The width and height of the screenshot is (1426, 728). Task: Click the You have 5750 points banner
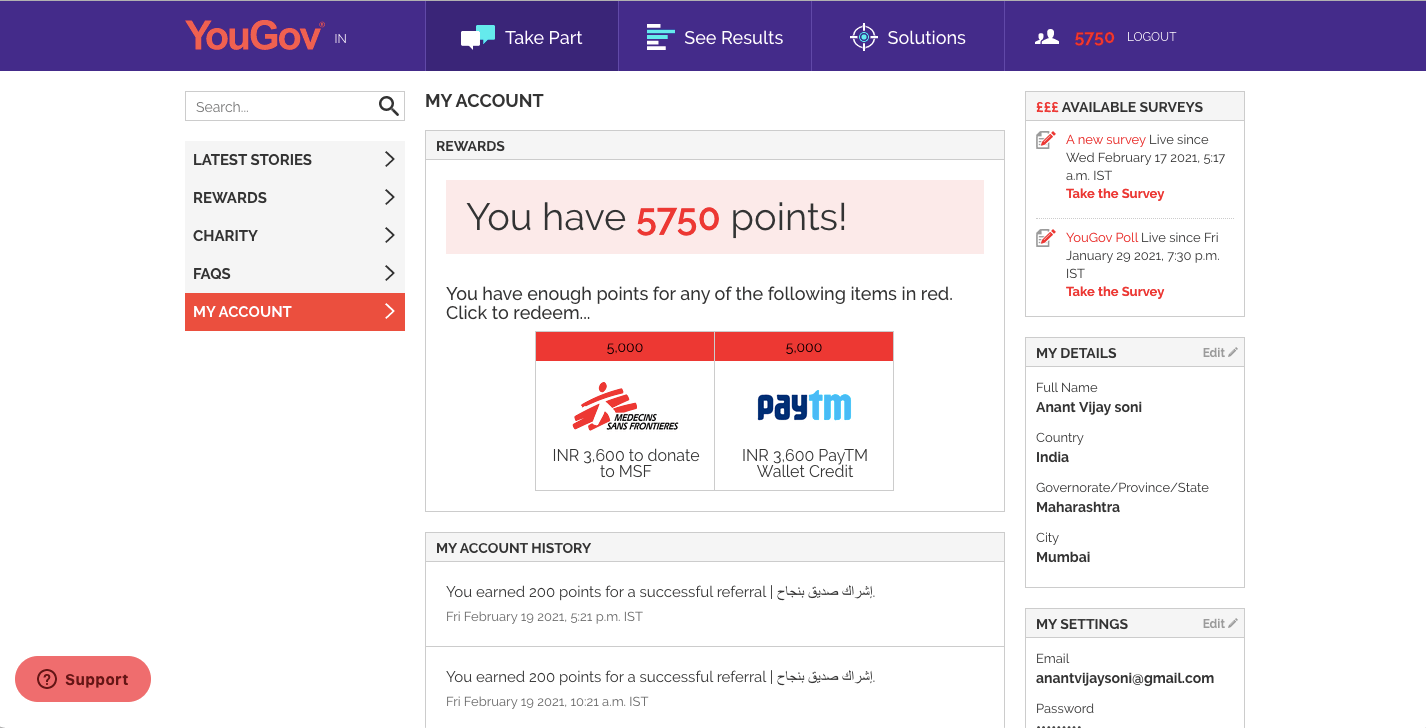click(x=715, y=217)
